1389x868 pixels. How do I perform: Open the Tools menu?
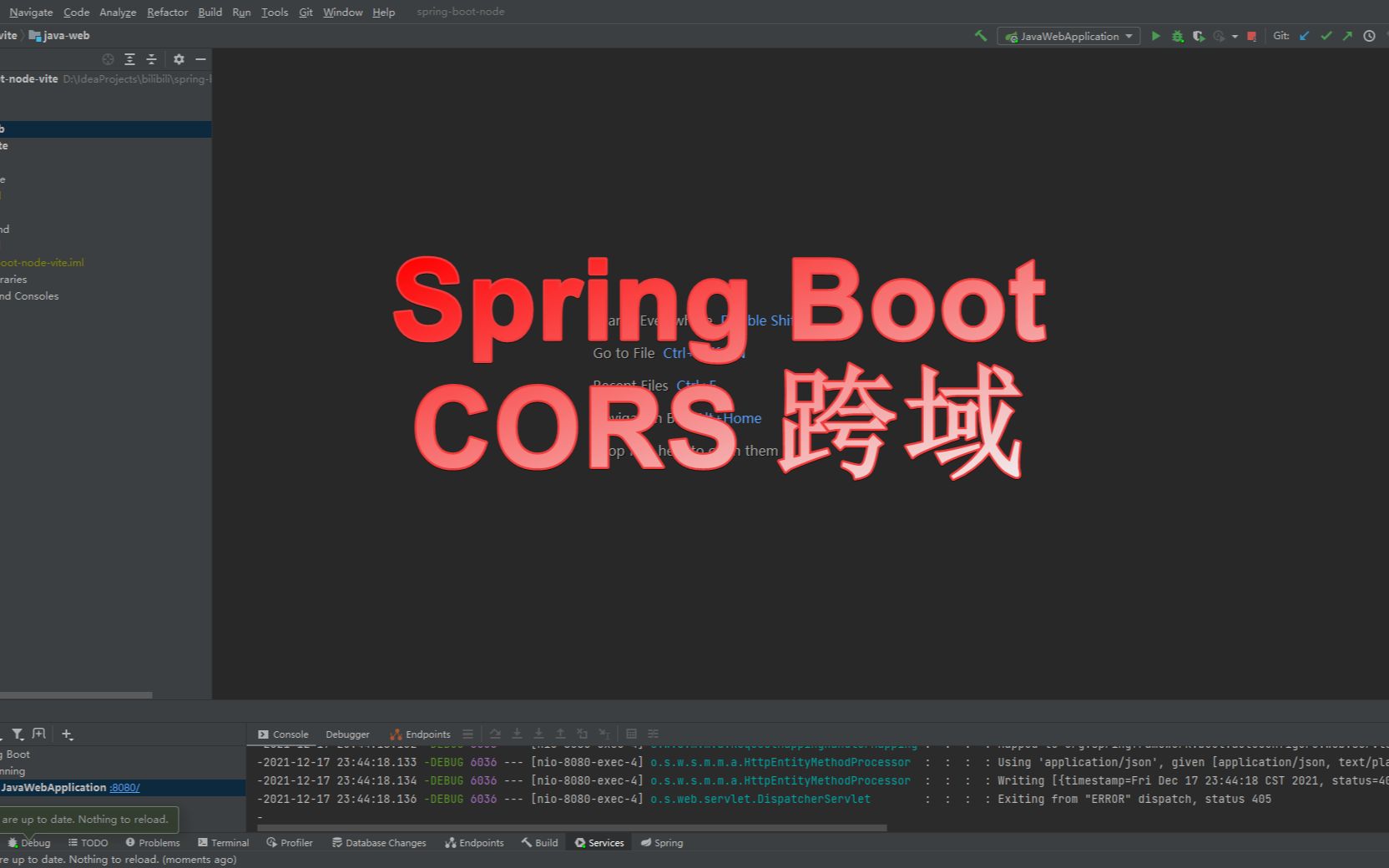pos(275,12)
